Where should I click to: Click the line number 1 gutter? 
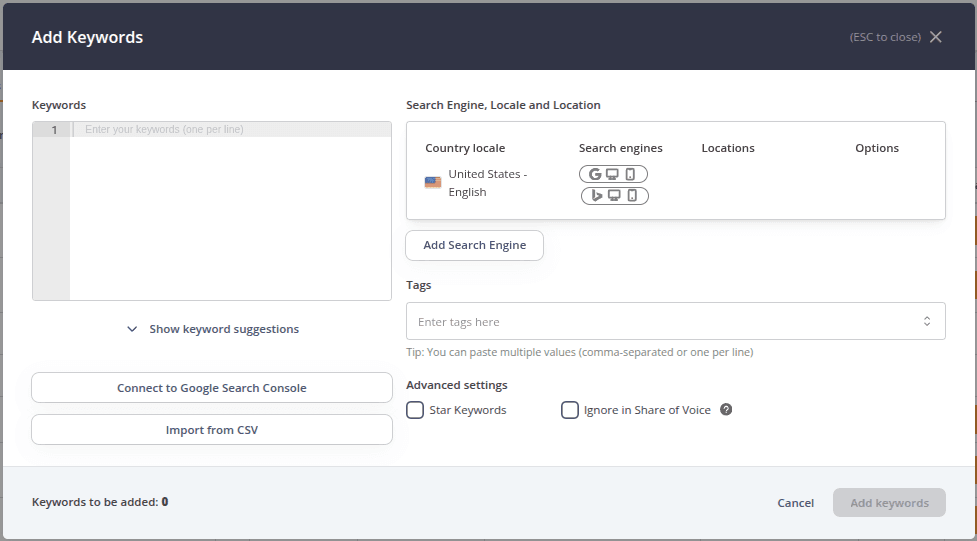(54, 130)
